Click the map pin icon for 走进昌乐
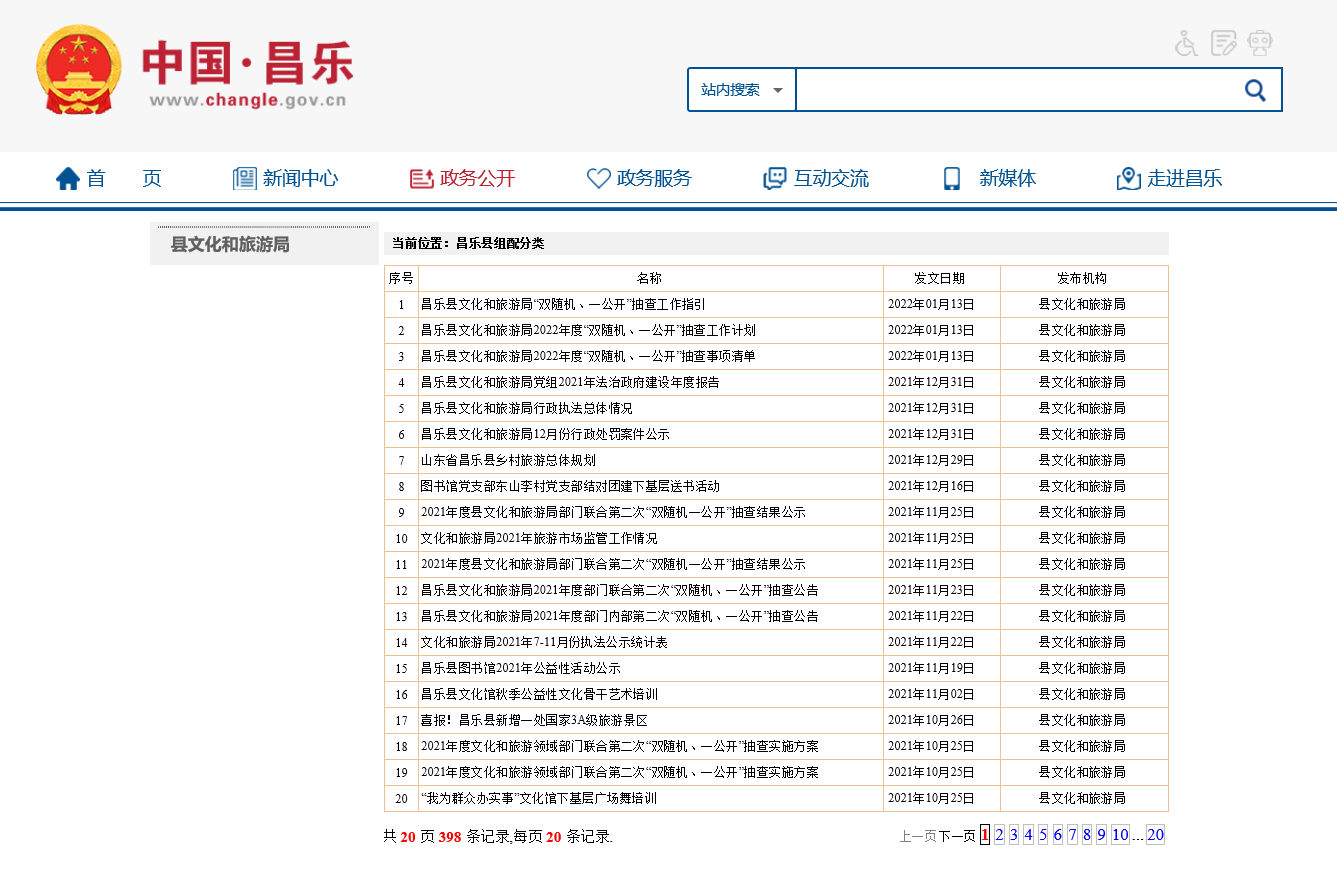The width and height of the screenshot is (1337, 884). tap(1128, 179)
